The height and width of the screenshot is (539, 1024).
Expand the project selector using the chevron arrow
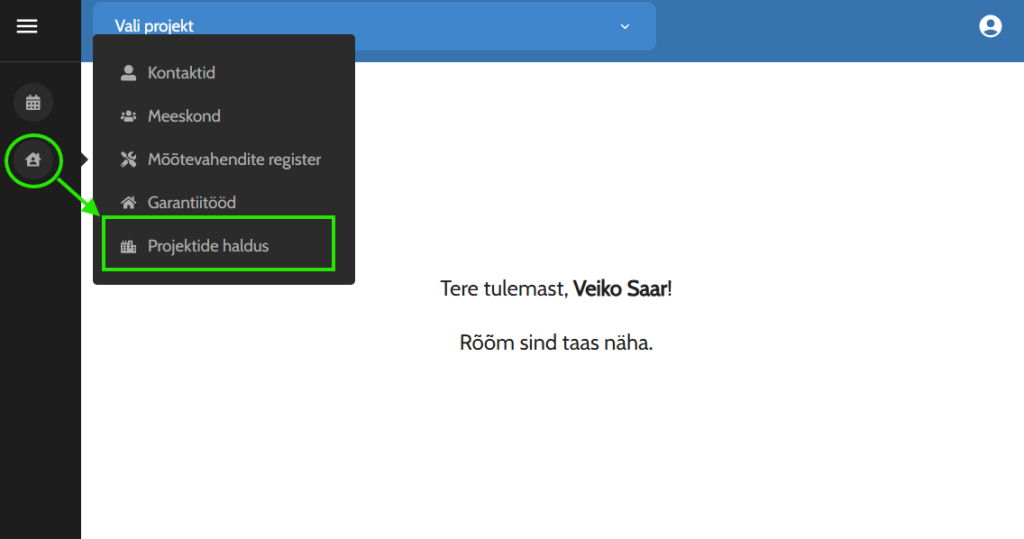tap(625, 26)
